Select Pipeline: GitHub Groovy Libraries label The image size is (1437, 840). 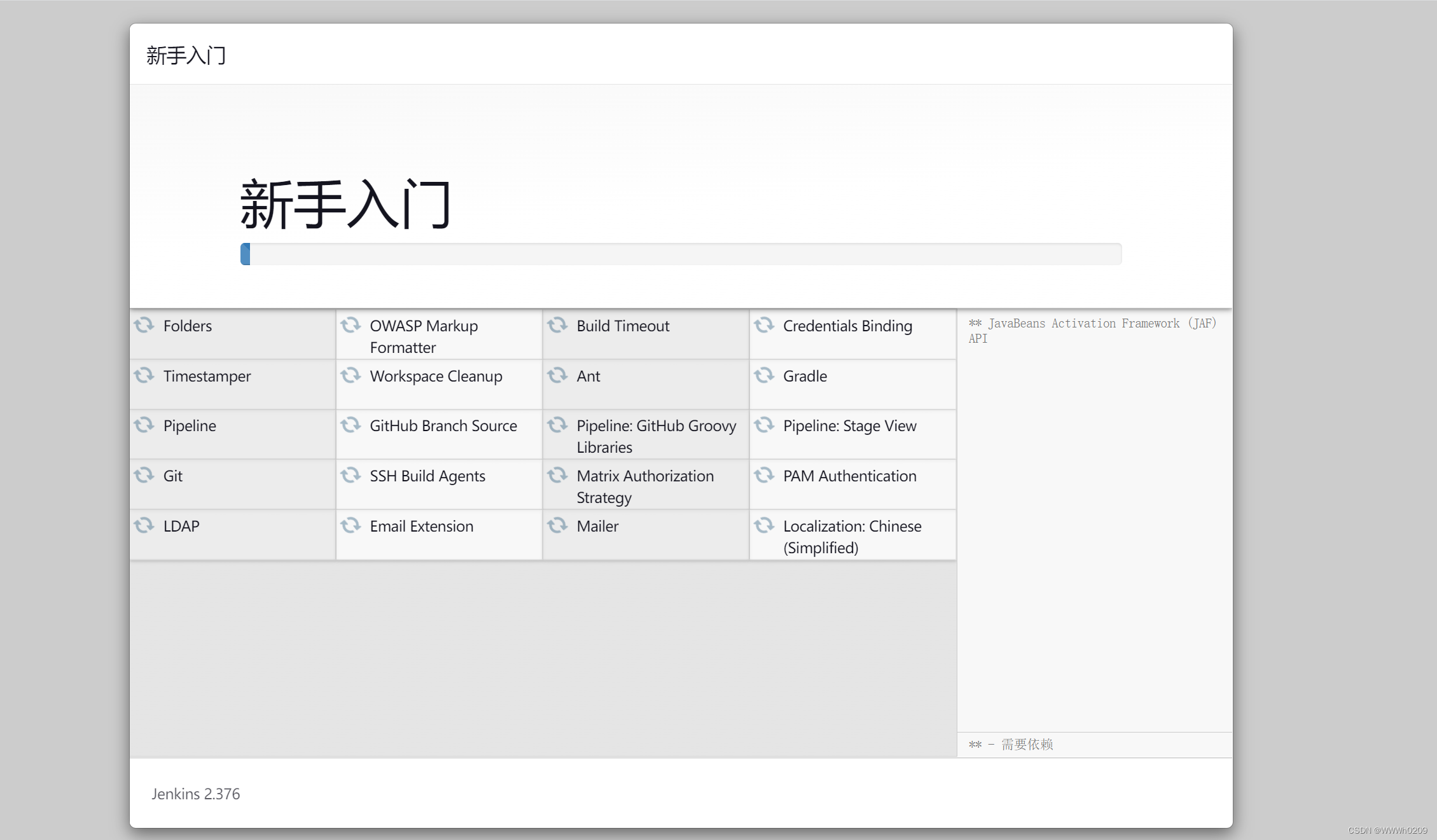[x=656, y=437]
